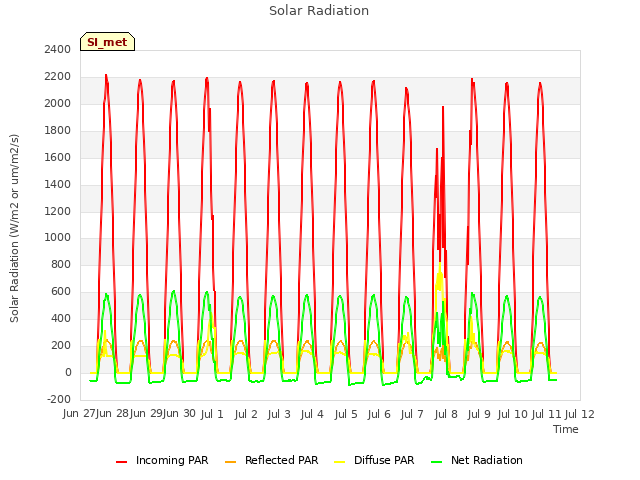Click the Jul 6 x-axis date label
Viewport: 640px width, 480px height.
click(379, 414)
